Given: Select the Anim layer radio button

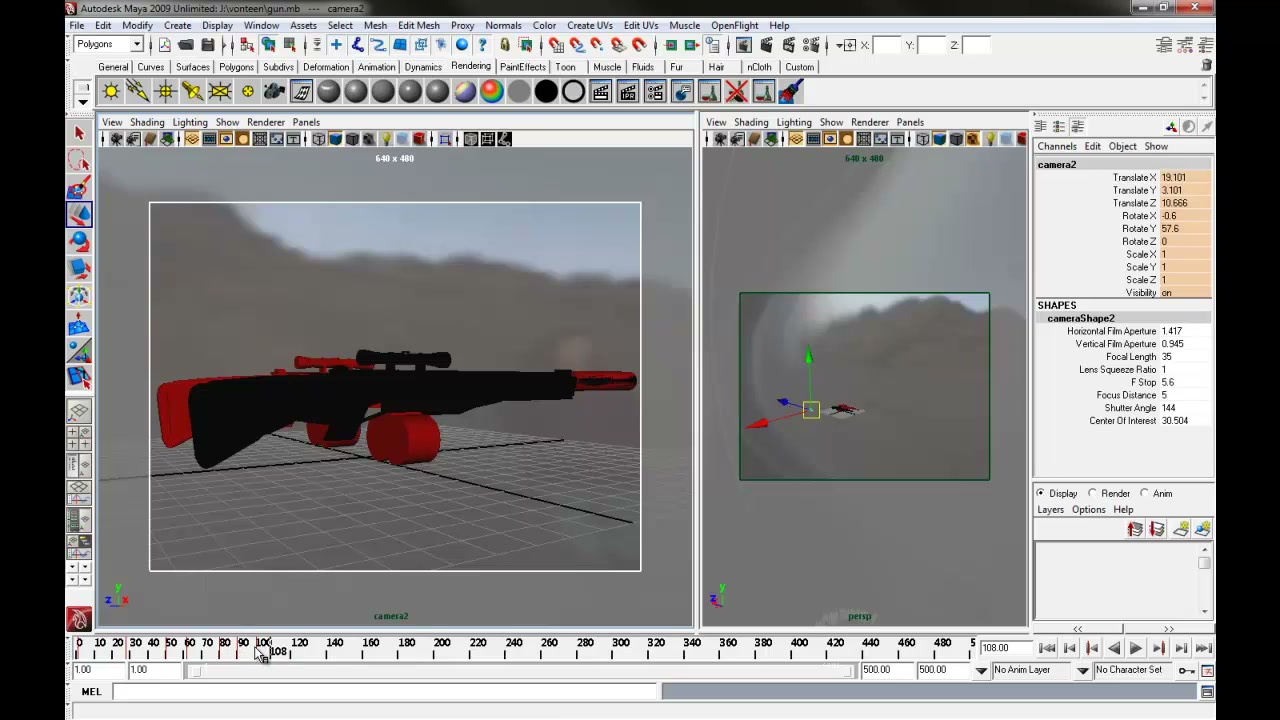Looking at the screenshot, I should pos(1145,493).
